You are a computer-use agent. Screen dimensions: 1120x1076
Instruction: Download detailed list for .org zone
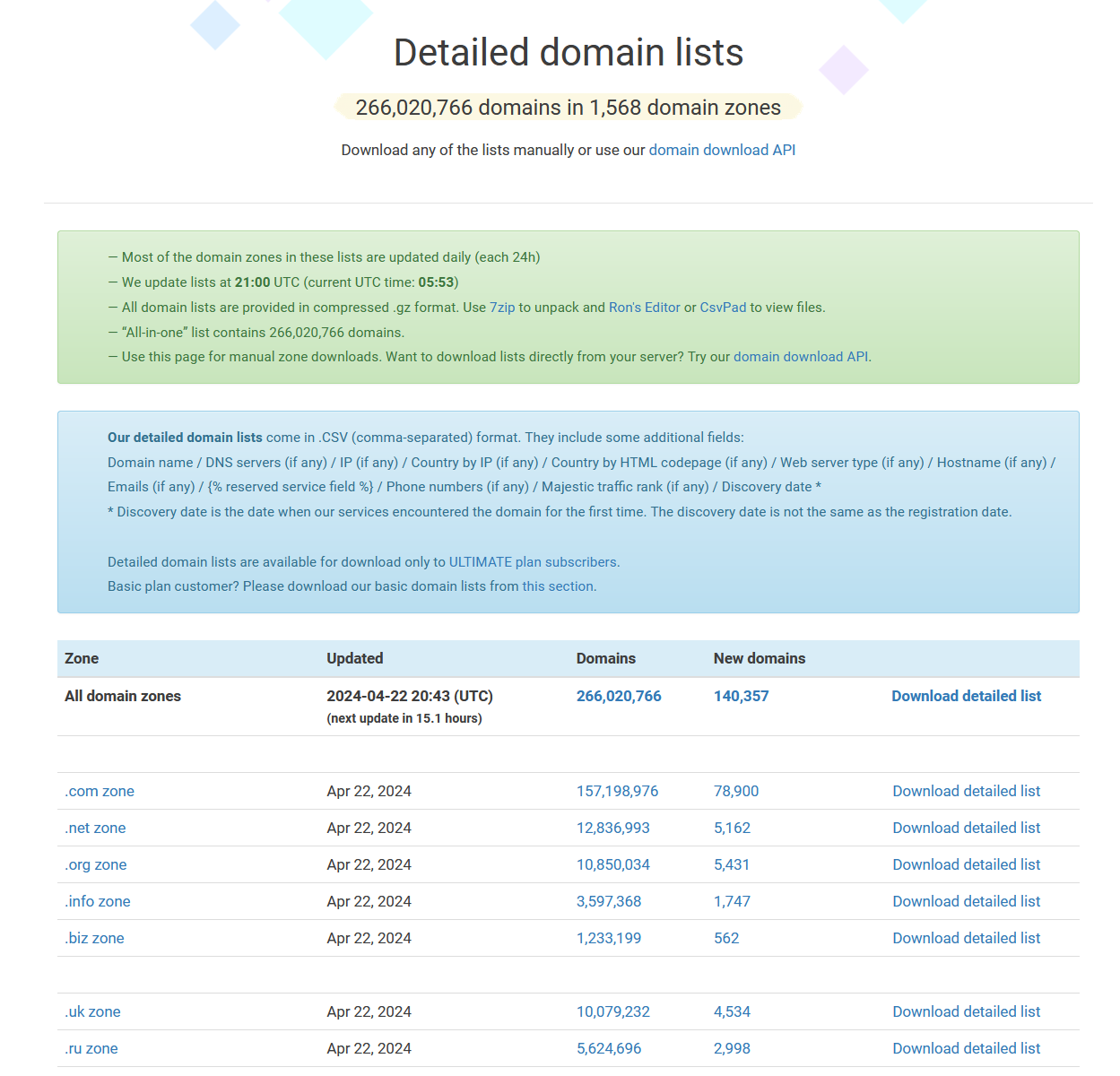click(967, 864)
